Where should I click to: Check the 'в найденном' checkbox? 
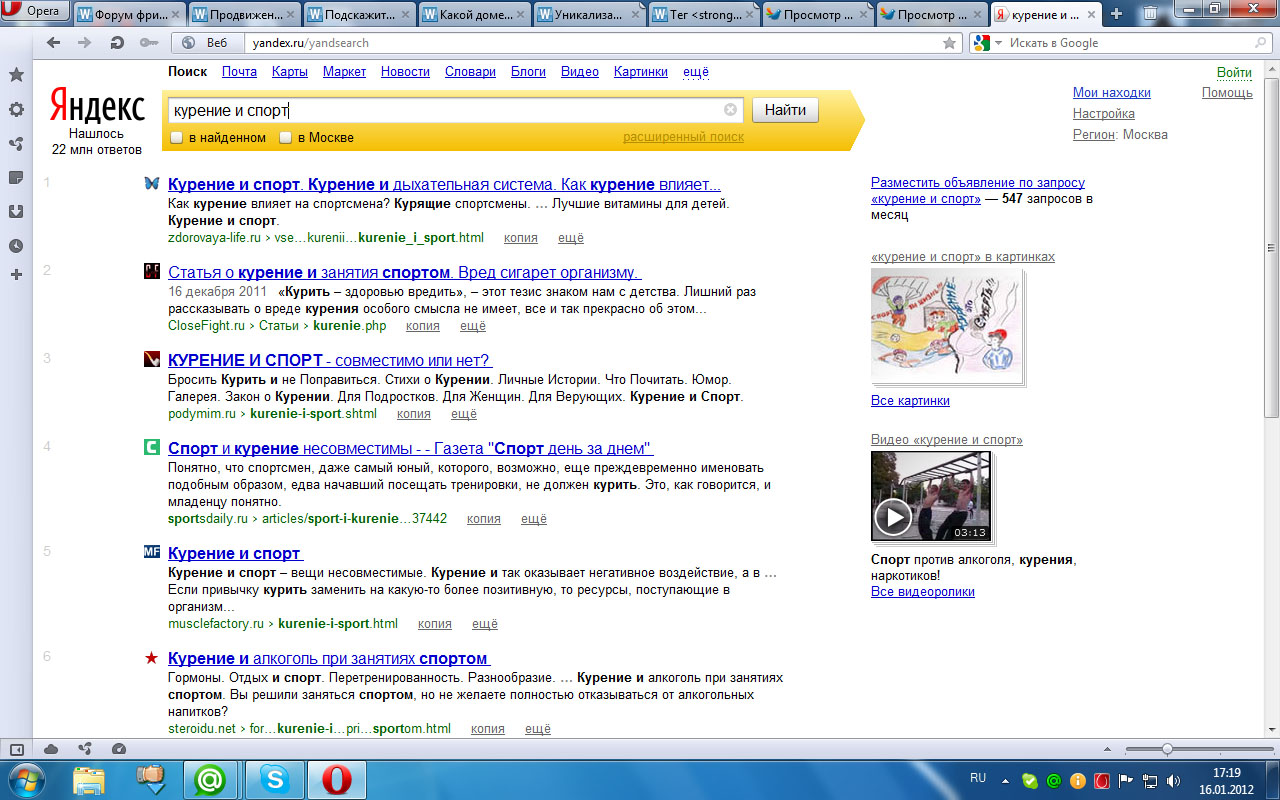point(176,137)
